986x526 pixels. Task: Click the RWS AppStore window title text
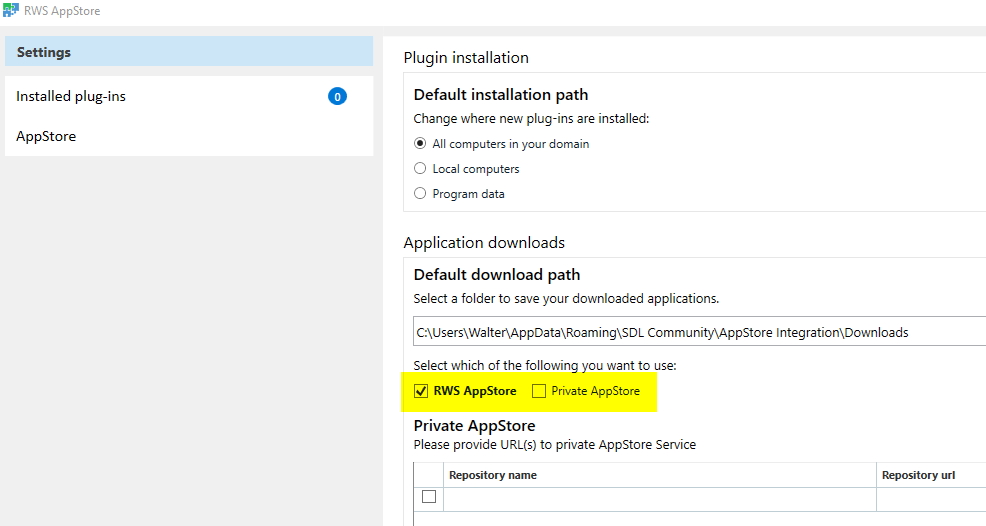coord(62,11)
